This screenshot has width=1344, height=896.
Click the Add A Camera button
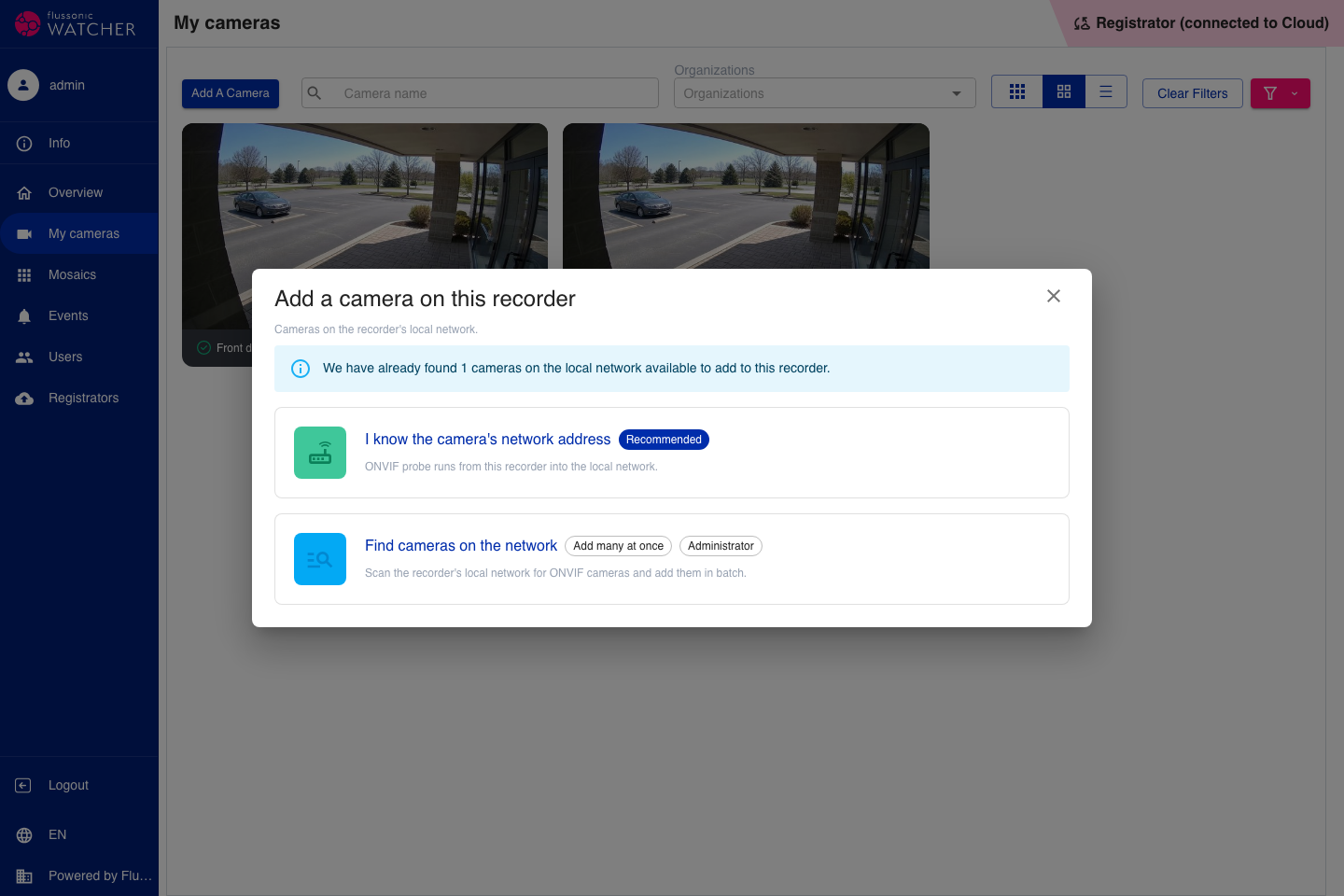231,93
